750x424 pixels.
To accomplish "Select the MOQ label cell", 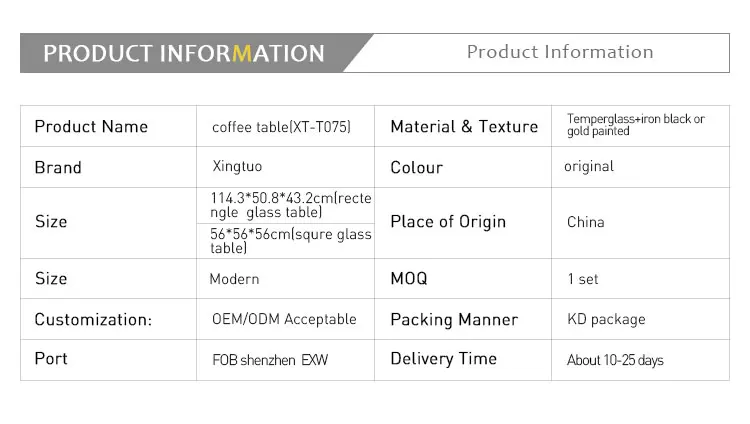I will click(408, 279).
